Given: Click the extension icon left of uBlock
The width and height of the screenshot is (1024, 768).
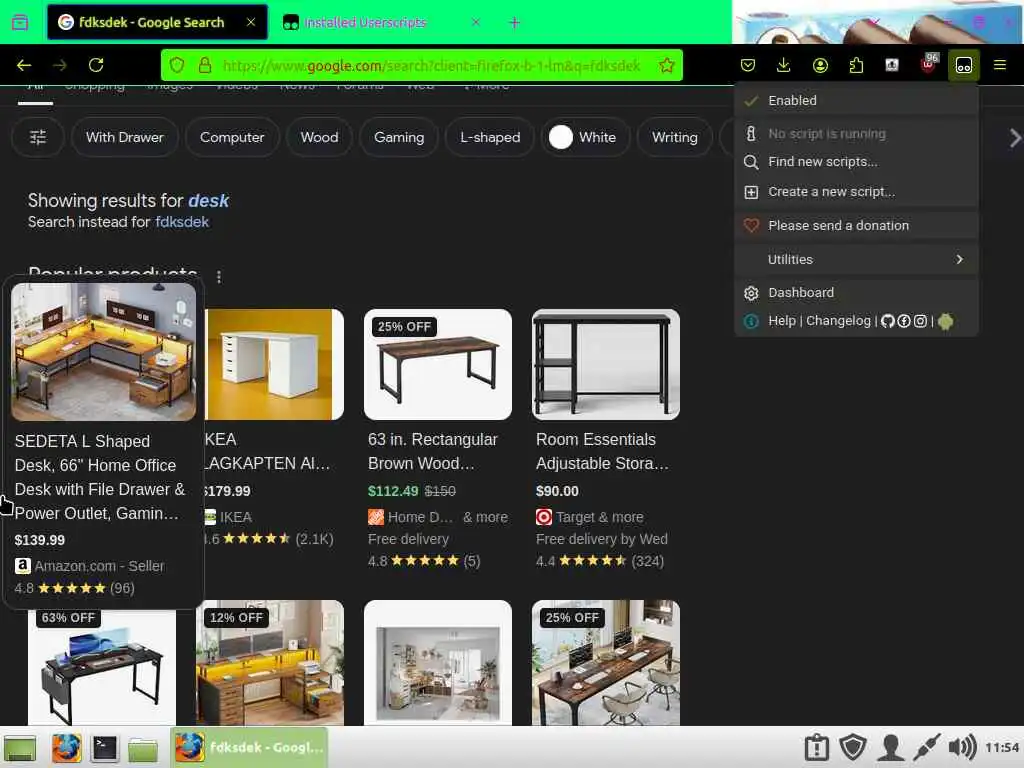Looking at the screenshot, I should click(891, 65).
